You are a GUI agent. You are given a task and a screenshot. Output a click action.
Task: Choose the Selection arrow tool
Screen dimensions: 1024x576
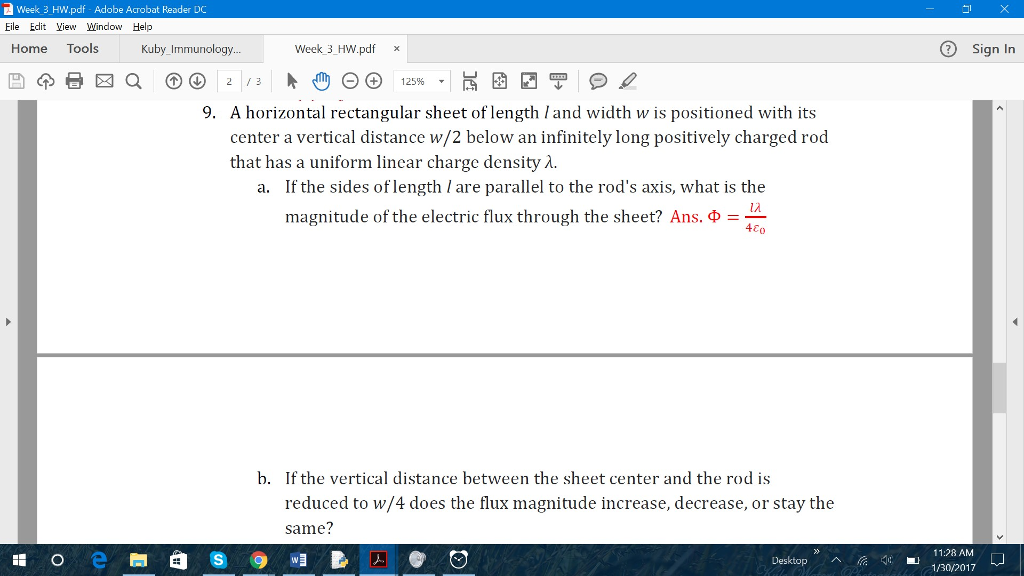292,81
